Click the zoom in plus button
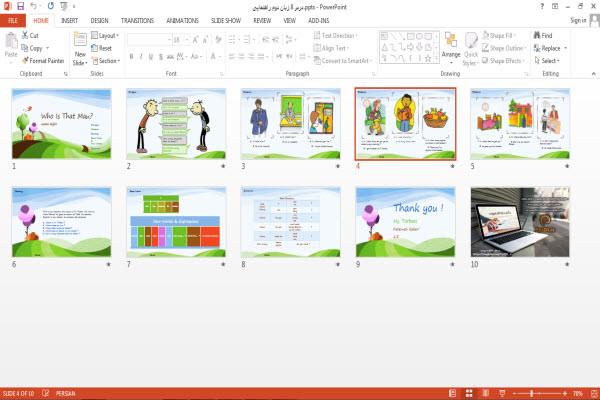 [565, 393]
